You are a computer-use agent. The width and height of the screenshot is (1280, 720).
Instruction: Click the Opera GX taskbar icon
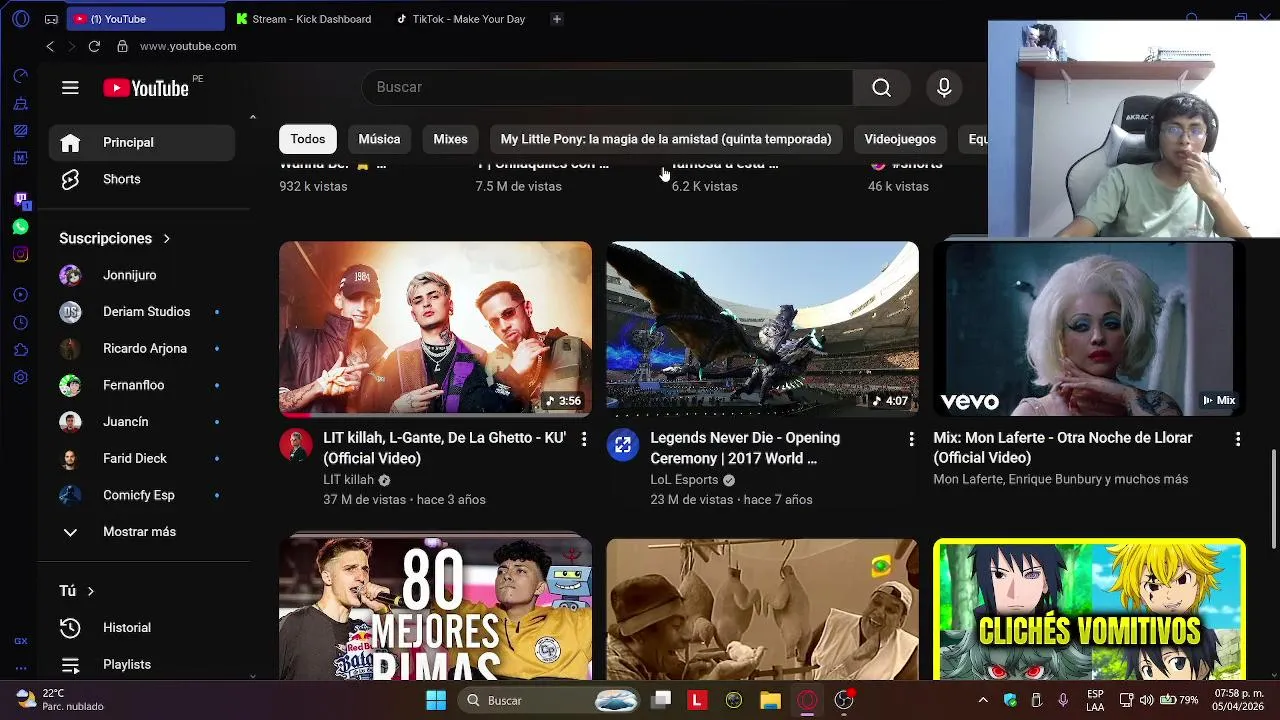(x=807, y=700)
